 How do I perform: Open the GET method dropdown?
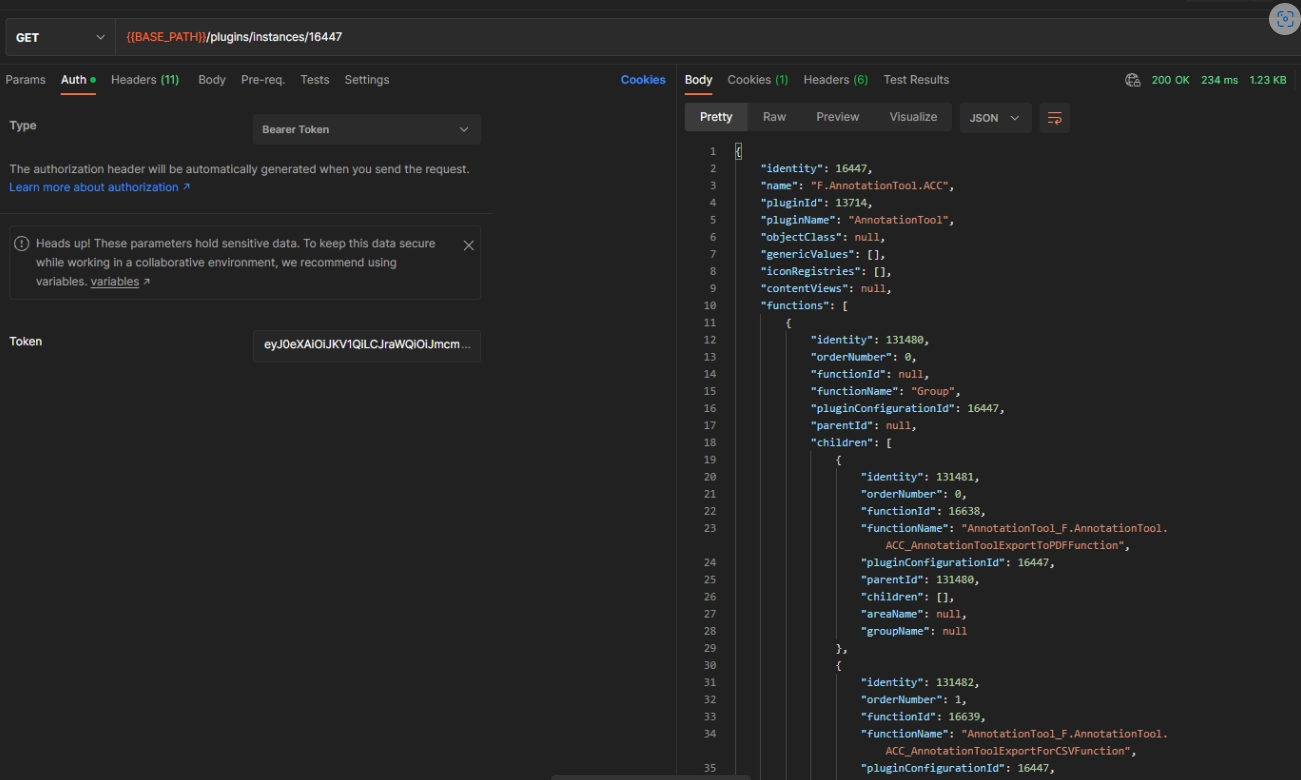pyautogui.click(x=60, y=37)
